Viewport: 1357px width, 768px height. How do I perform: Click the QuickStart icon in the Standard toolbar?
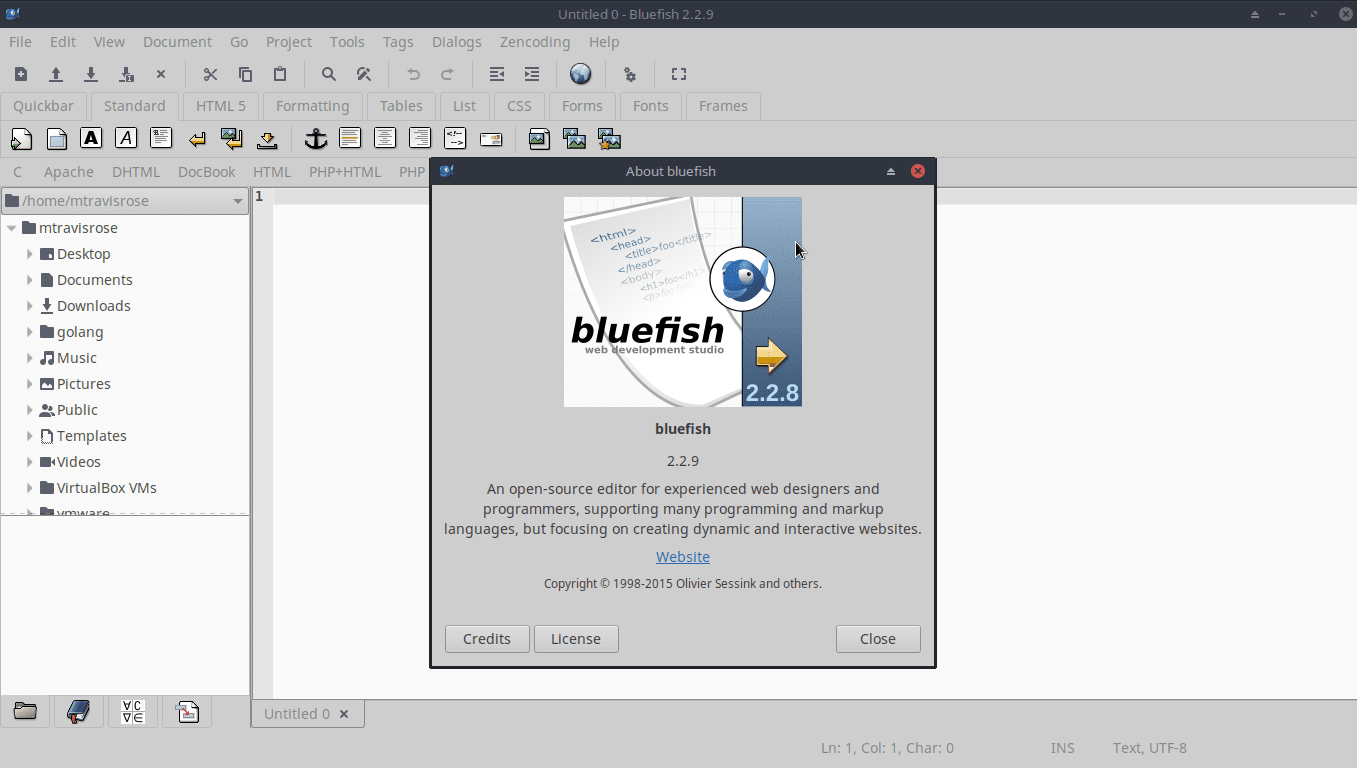click(x=21, y=139)
